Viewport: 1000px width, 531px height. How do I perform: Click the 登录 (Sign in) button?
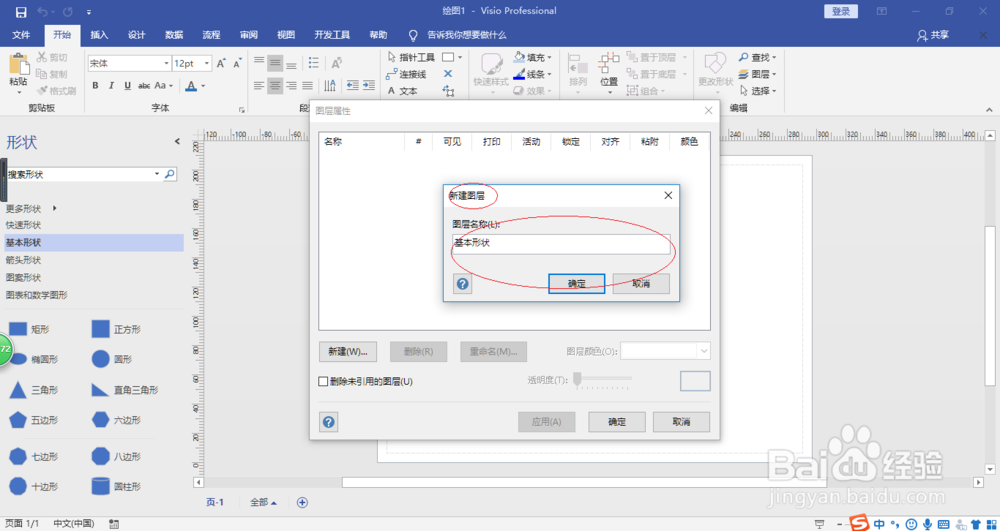click(841, 11)
